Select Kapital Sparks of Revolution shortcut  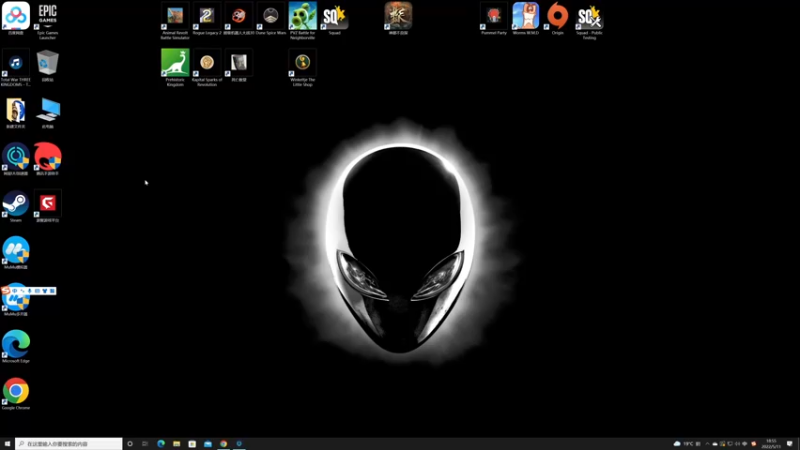207,67
